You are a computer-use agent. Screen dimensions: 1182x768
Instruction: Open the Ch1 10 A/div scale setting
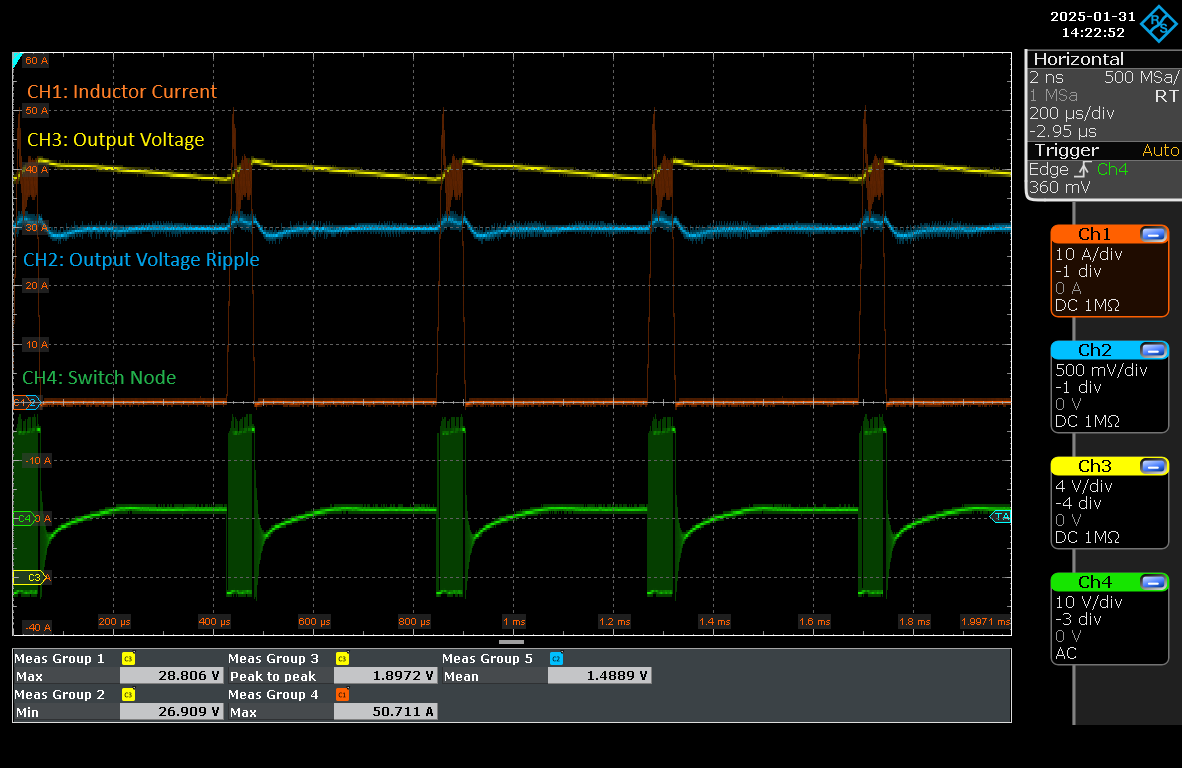point(1088,254)
